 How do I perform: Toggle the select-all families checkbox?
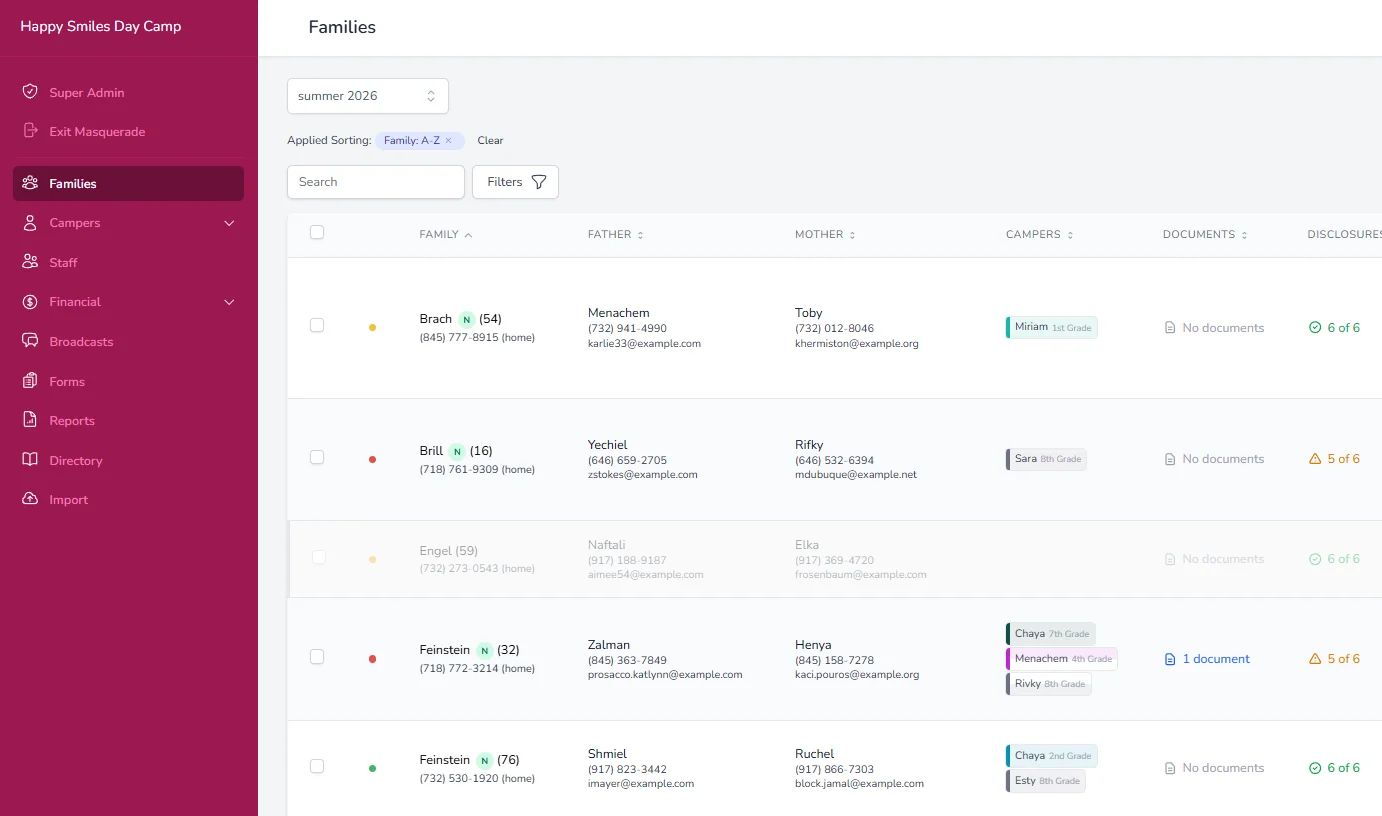click(x=317, y=232)
